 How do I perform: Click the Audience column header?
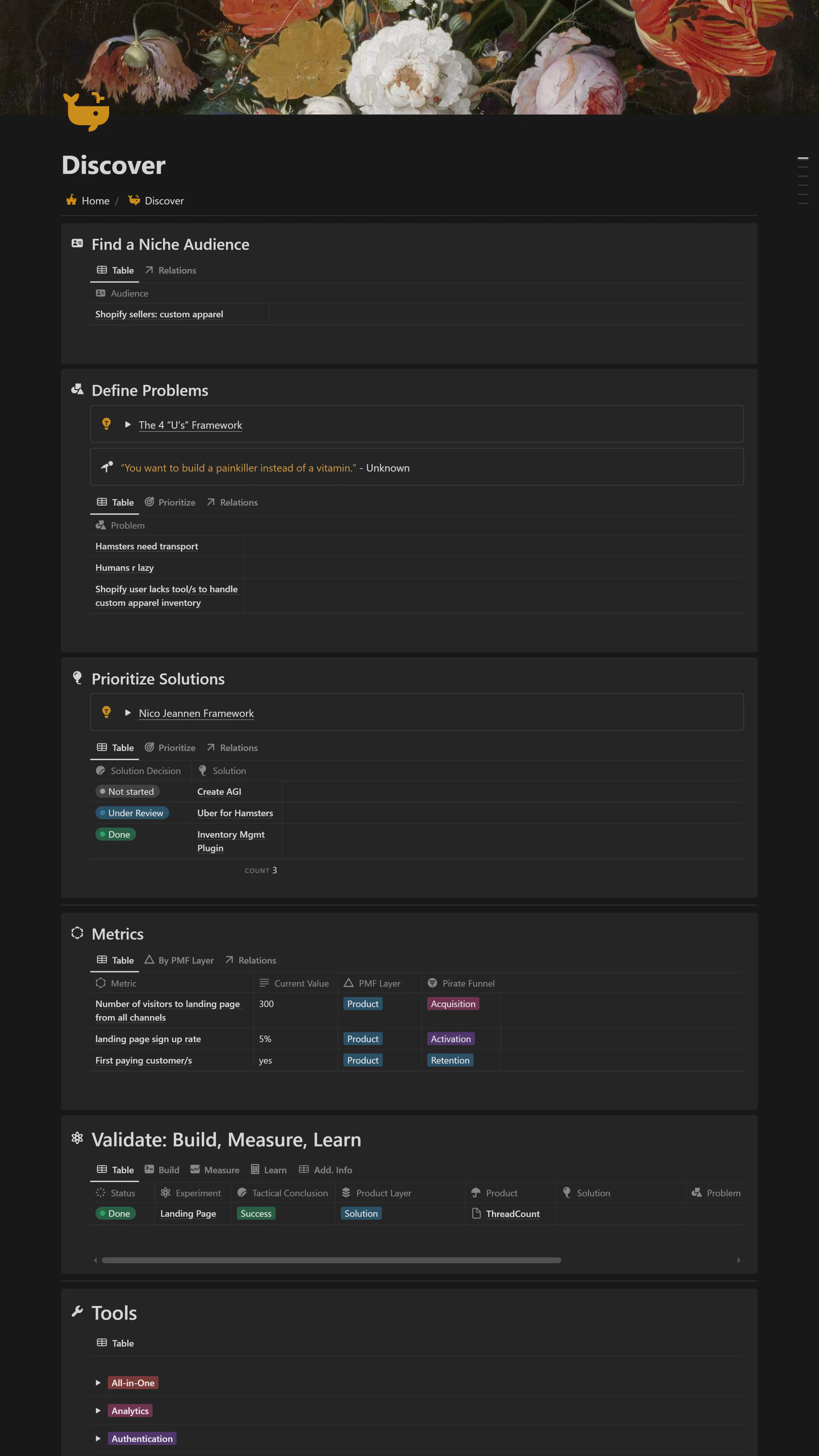tap(122, 293)
